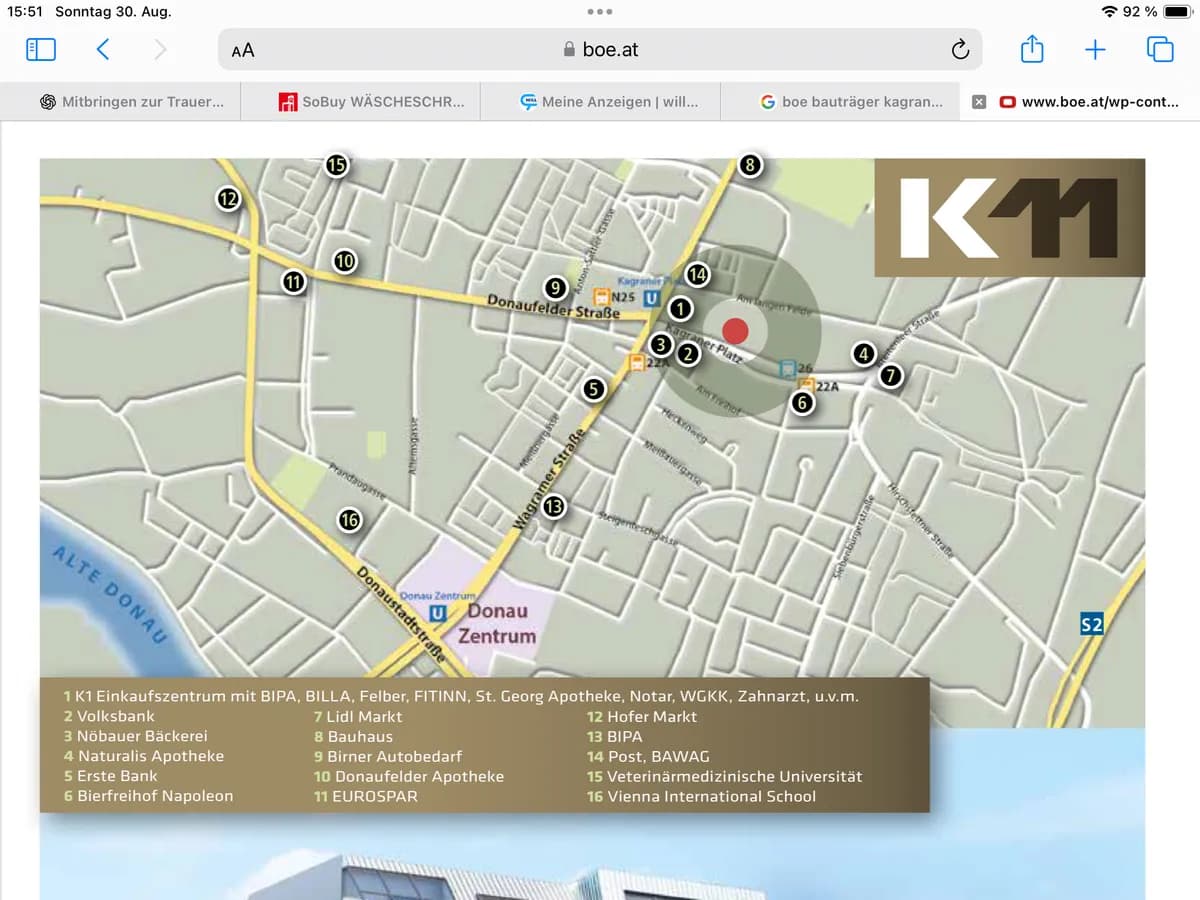Tap map marker number 2
This screenshot has width=1200, height=900.
click(x=688, y=353)
